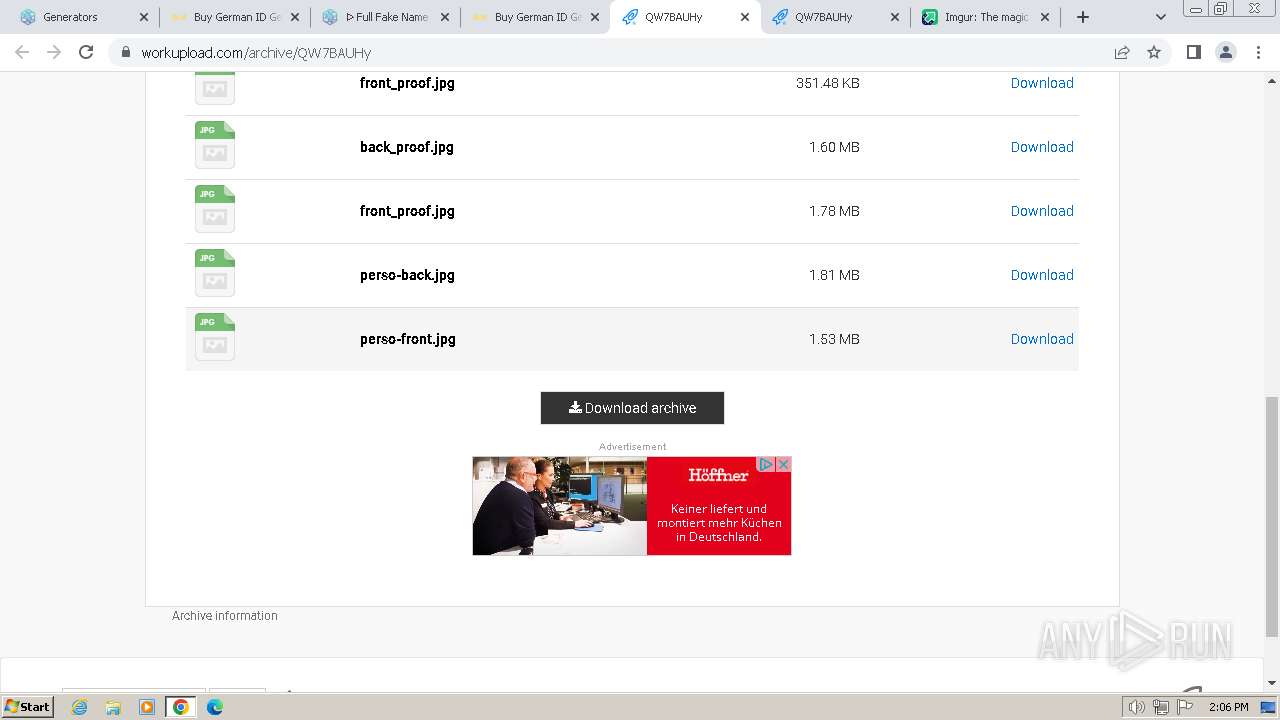Screen dimensions: 1280x720
Task: Click the AdChoices info icon
Action: pyautogui.click(x=766, y=464)
